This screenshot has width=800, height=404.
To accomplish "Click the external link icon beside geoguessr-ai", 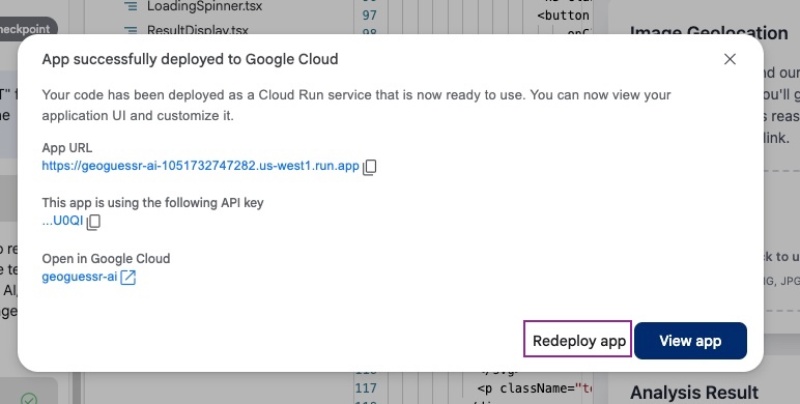I will click(128, 278).
